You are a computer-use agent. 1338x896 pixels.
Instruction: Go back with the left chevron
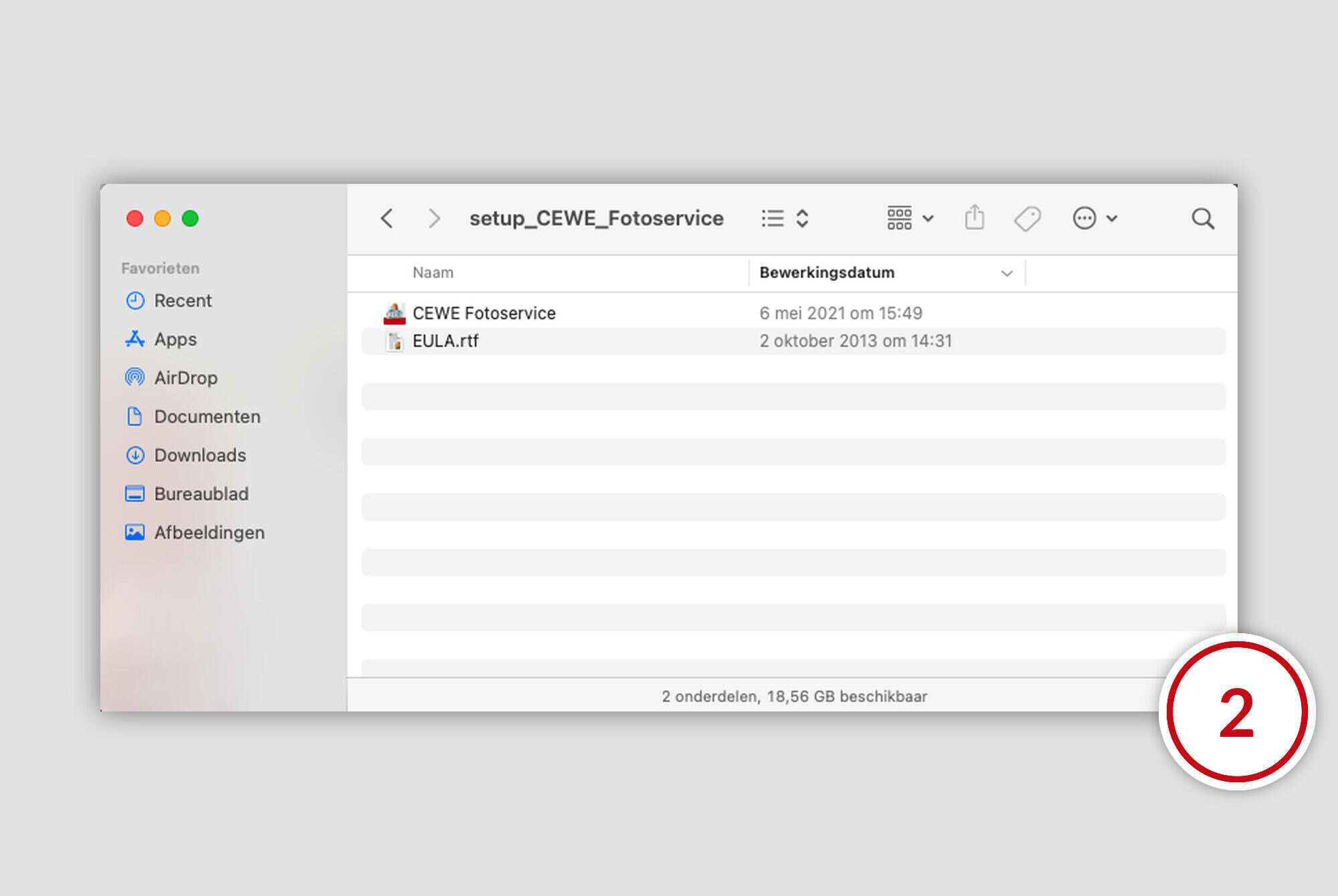click(x=387, y=219)
